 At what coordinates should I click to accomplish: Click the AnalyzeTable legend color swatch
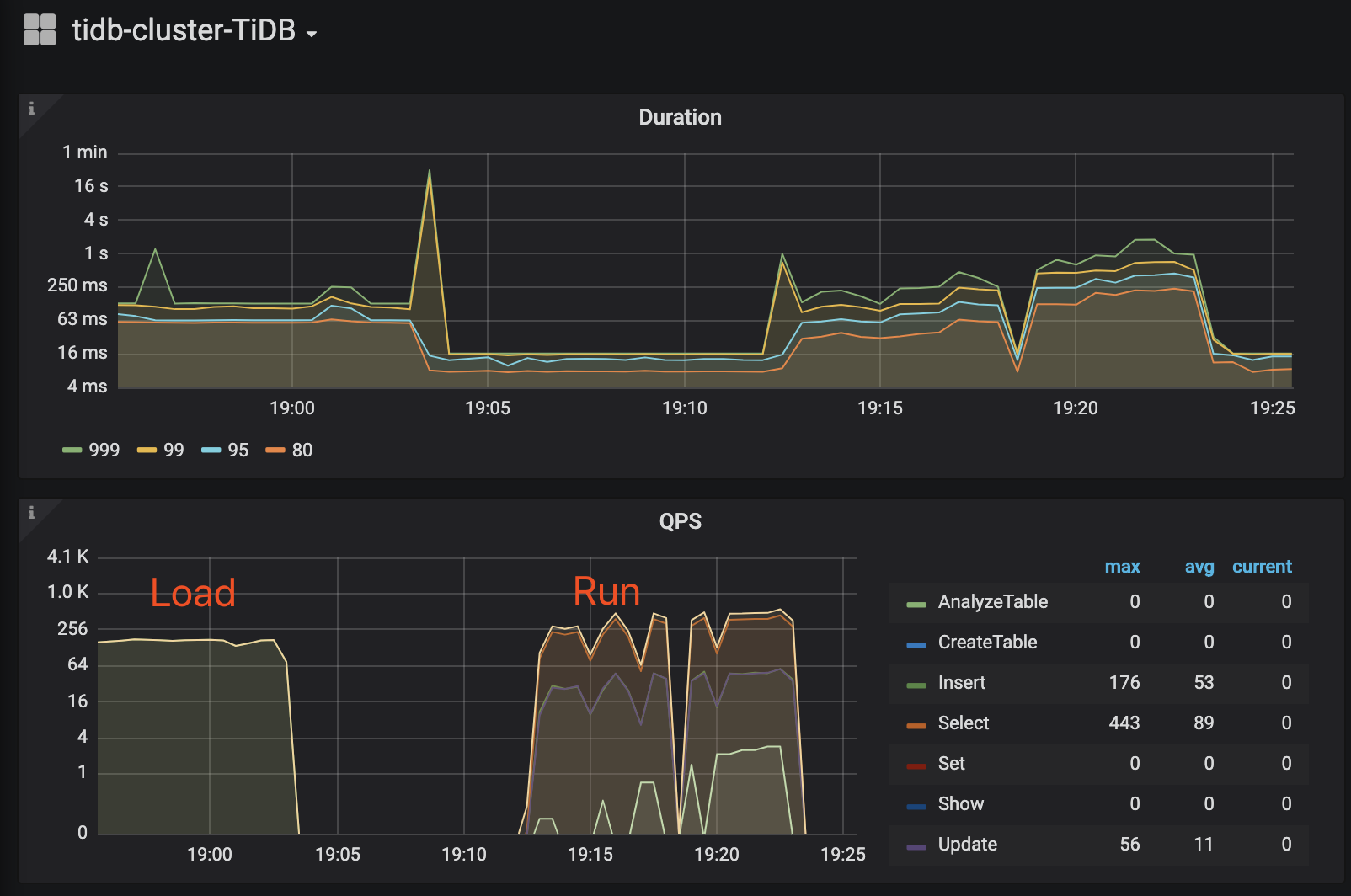916,605
